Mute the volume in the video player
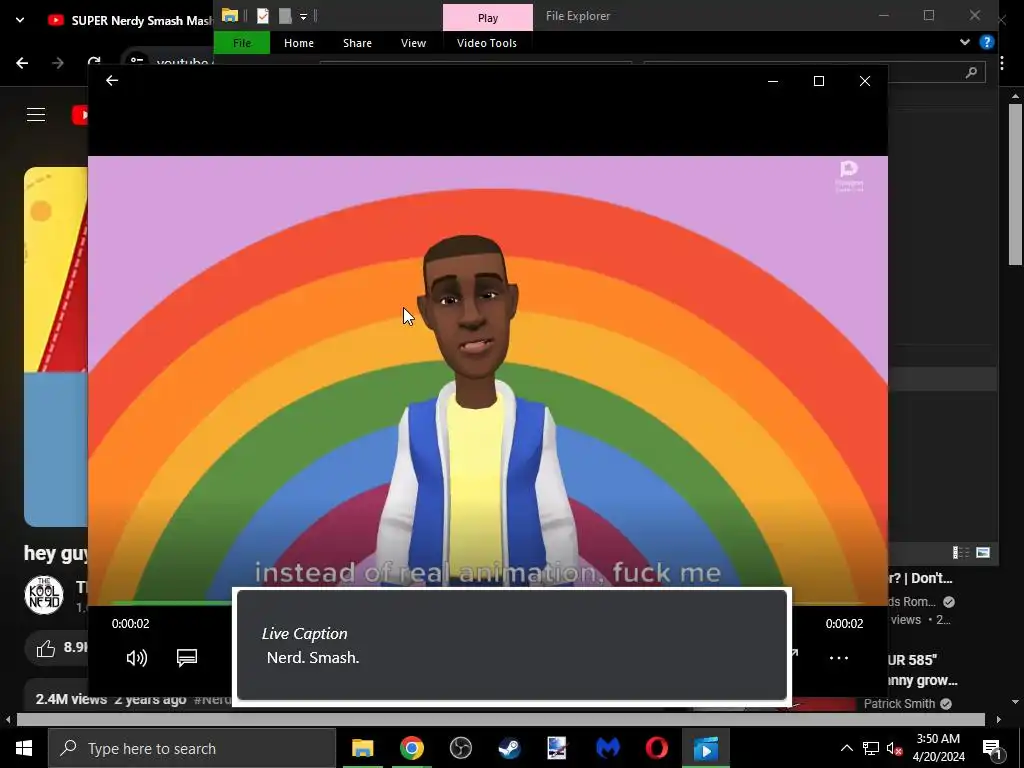Screen dimensions: 1024x768 click(x=136, y=658)
